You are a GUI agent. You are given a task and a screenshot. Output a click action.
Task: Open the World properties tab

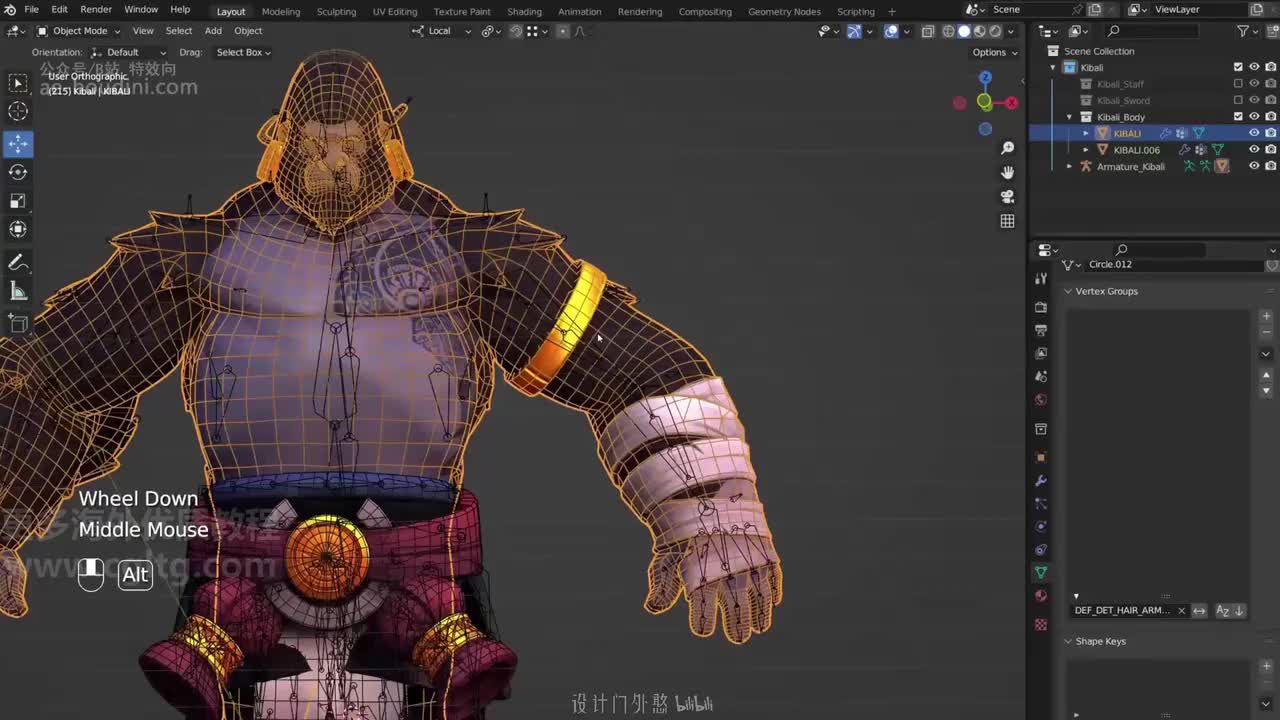point(1041,400)
